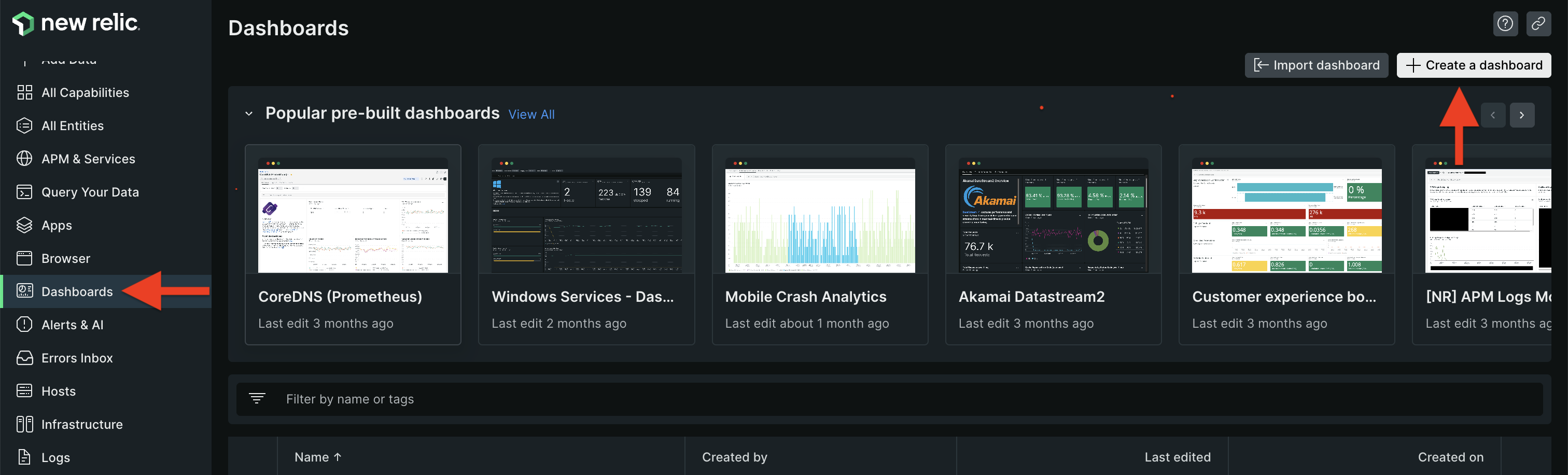Open the Hosts page

(59, 391)
